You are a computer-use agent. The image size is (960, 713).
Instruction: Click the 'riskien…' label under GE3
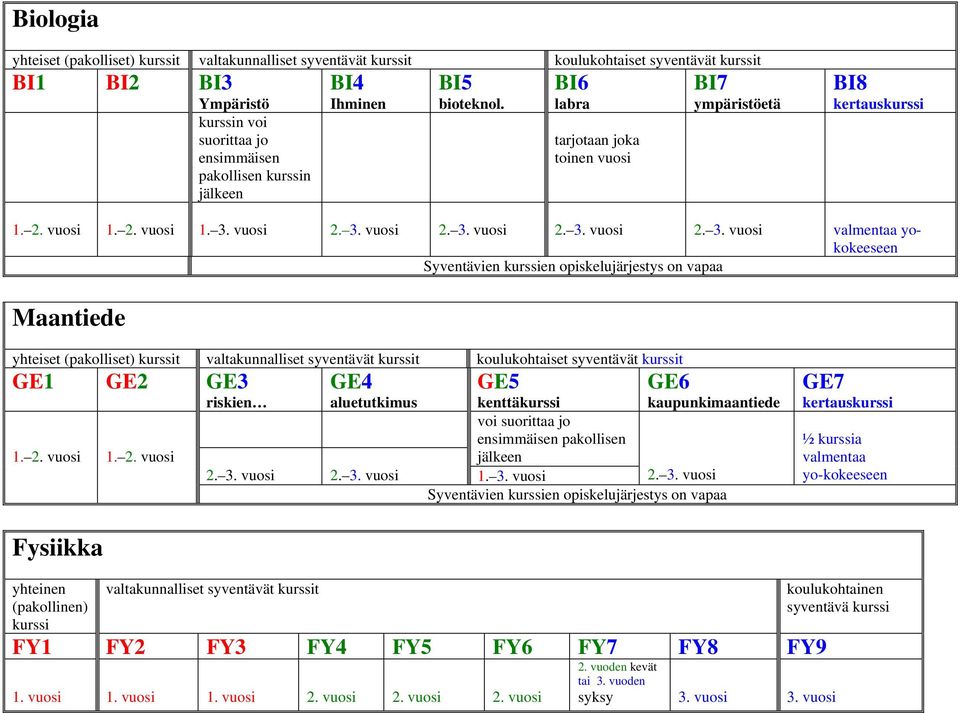(x=236, y=403)
